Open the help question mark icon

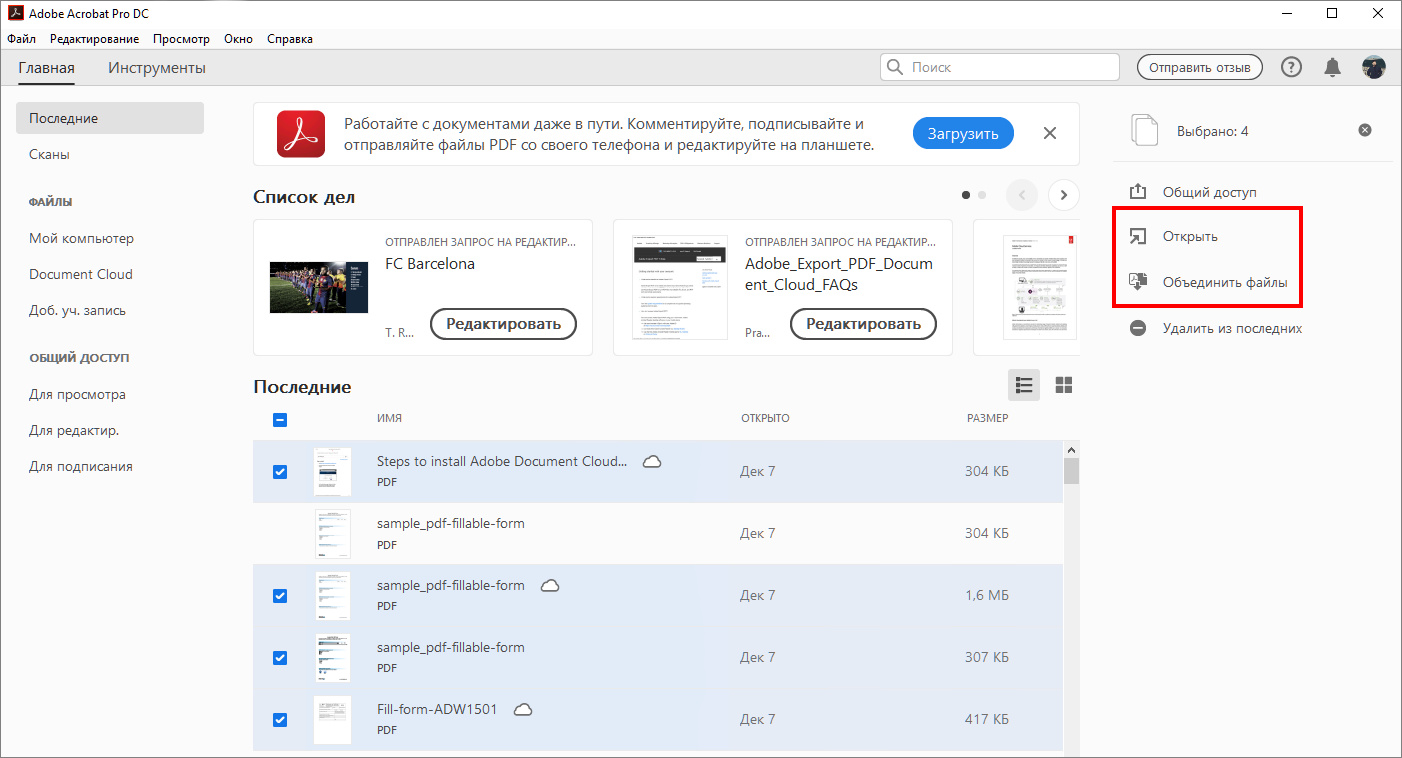pyautogui.click(x=1291, y=68)
